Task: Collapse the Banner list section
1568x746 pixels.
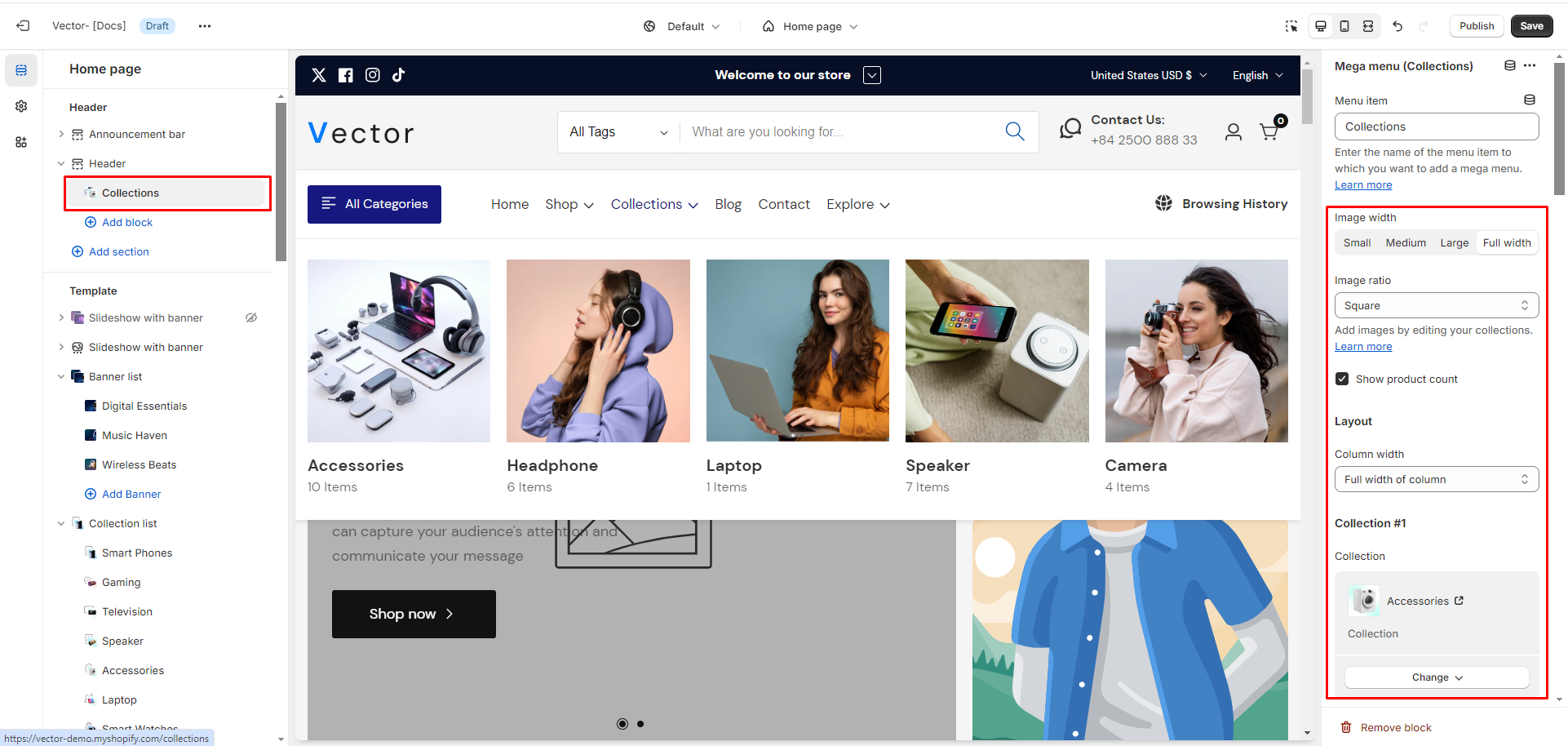Action: (61, 376)
